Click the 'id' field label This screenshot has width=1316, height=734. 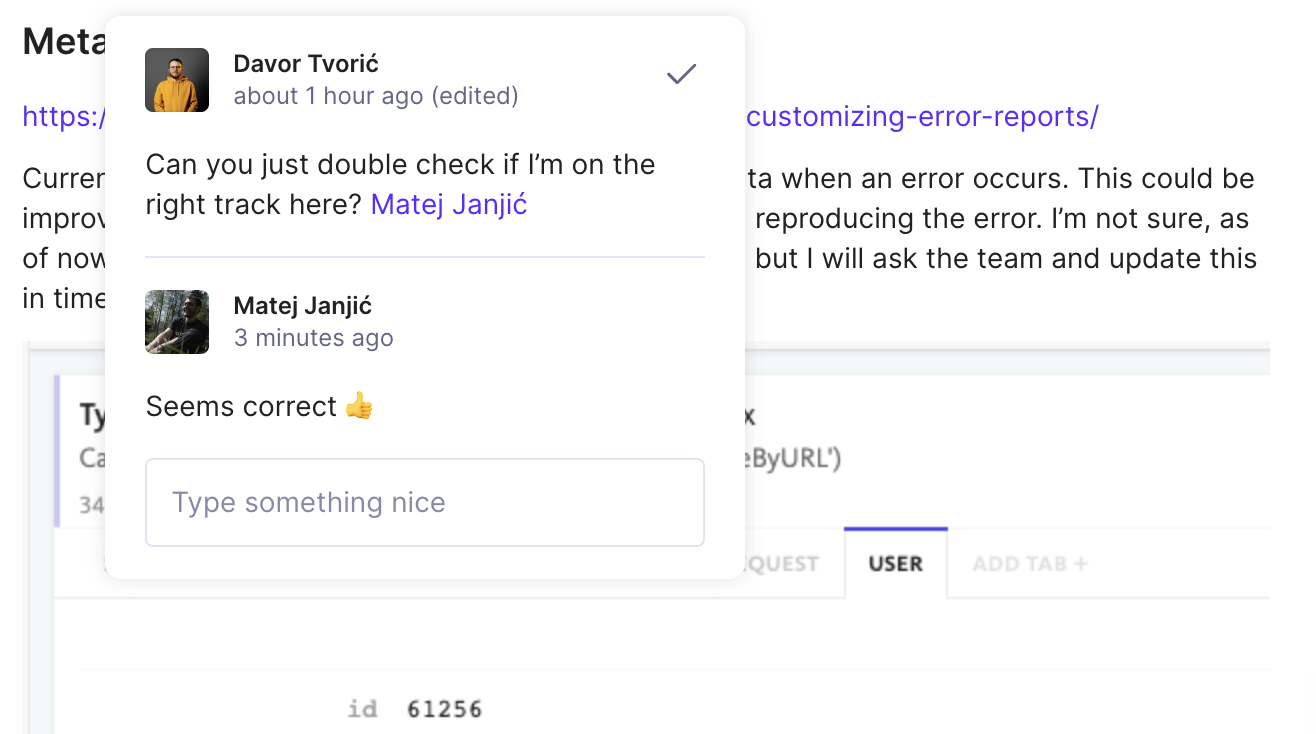[x=362, y=710]
